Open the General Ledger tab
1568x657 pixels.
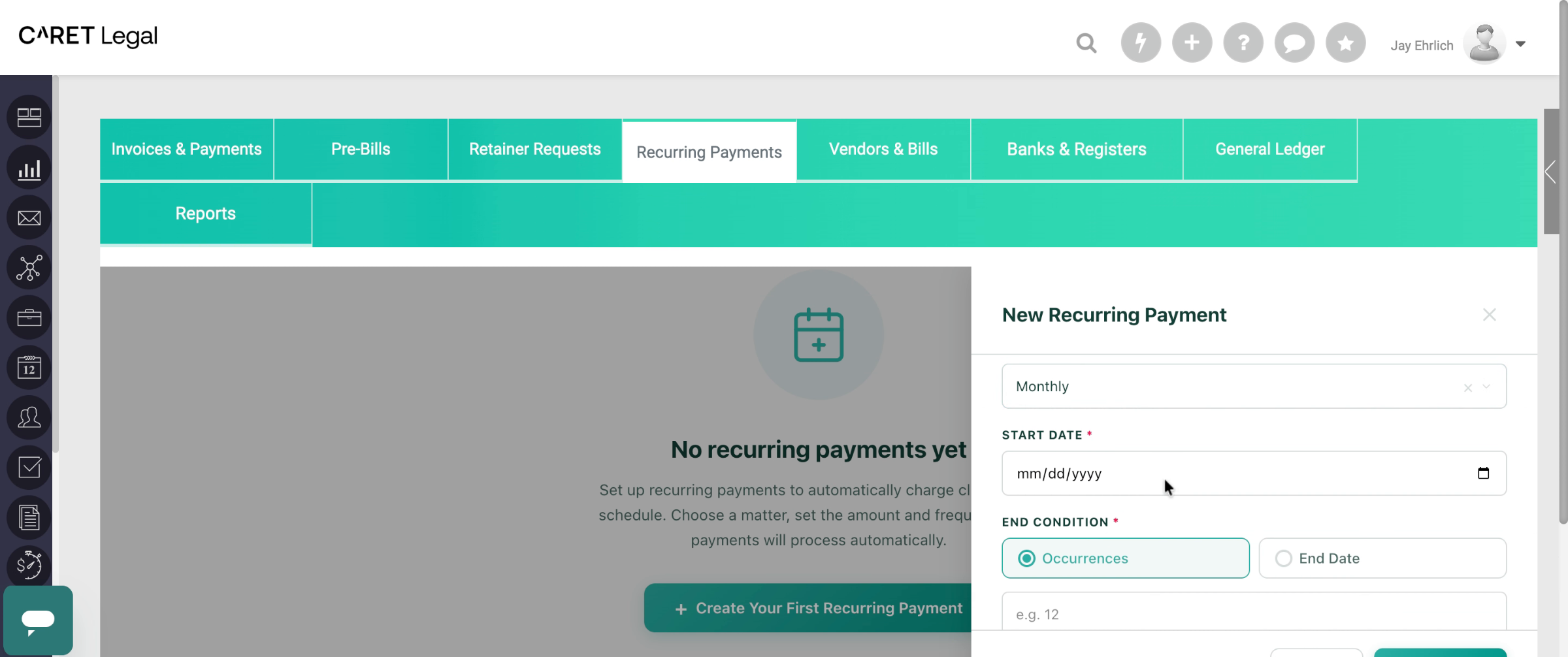click(x=1270, y=149)
